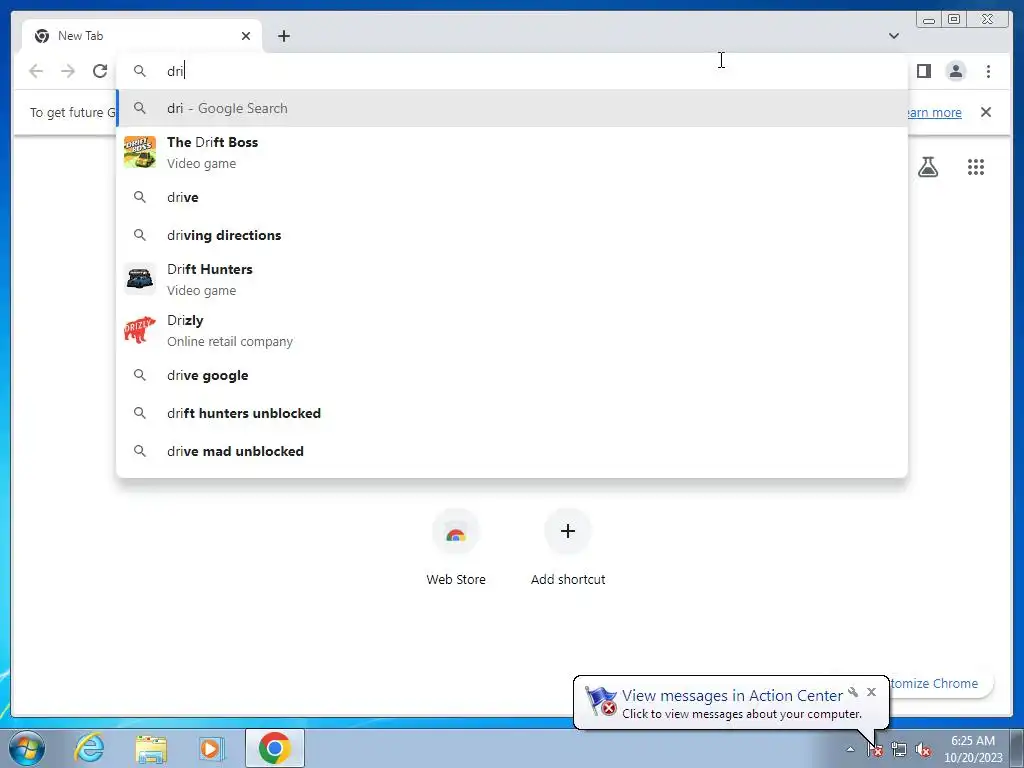Image resolution: width=1024 pixels, height=768 pixels.
Task: Select 'dri - Google Search' suggestion
Action: [512, 108]
